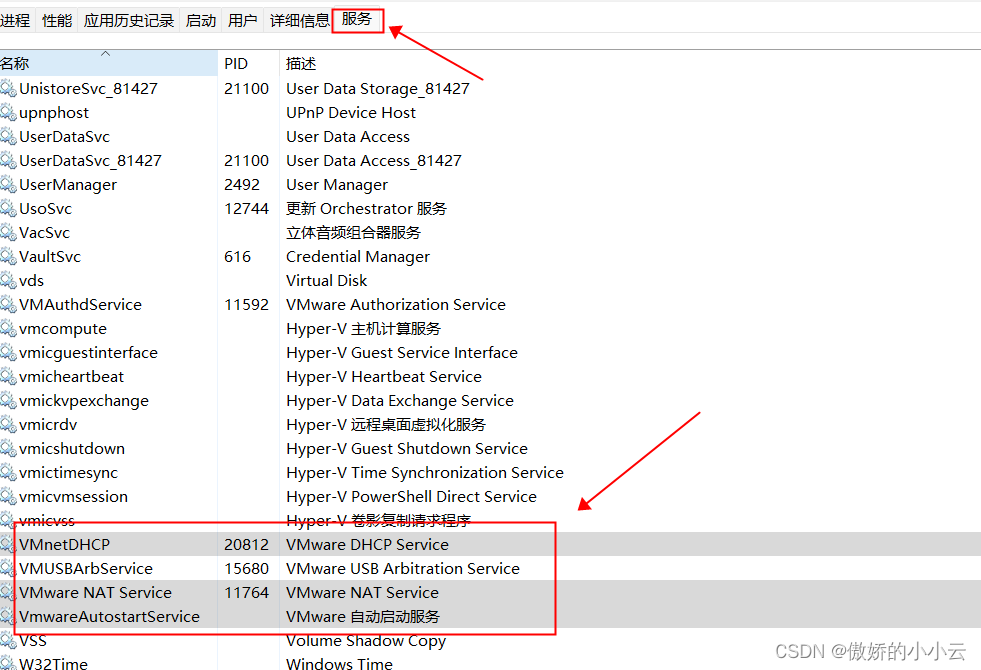This screenshot has height=670, width=981.
Task: Select the VMnetDHCP service name
Action: pyautogui.click(x=64, y=544)
